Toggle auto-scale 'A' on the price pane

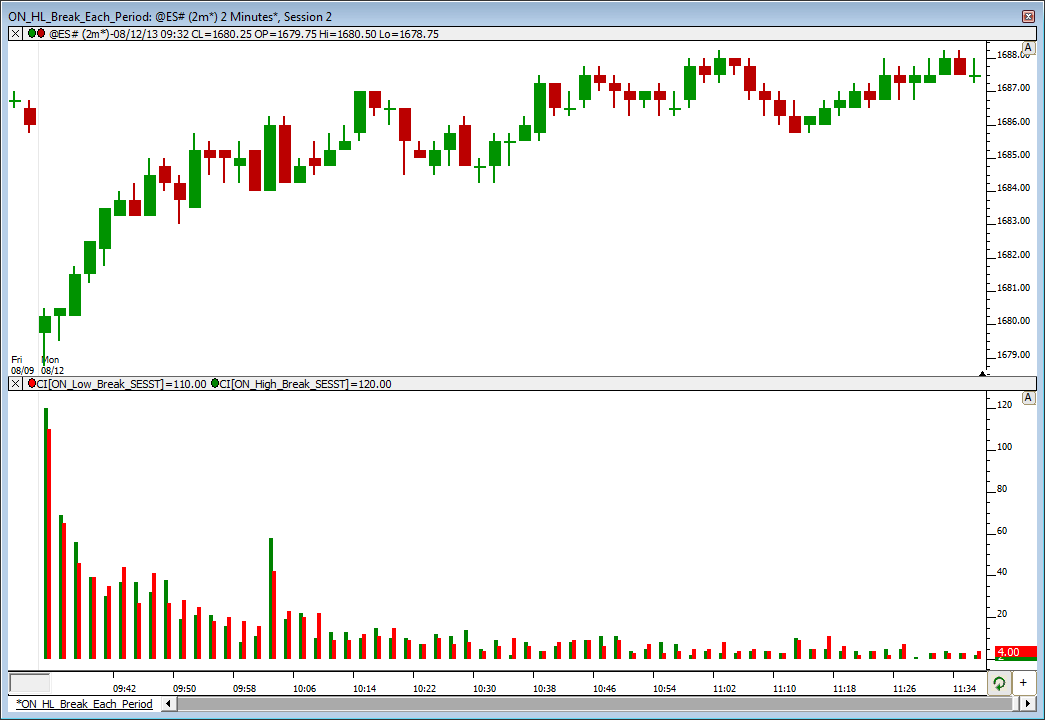tap(1028, 48)
